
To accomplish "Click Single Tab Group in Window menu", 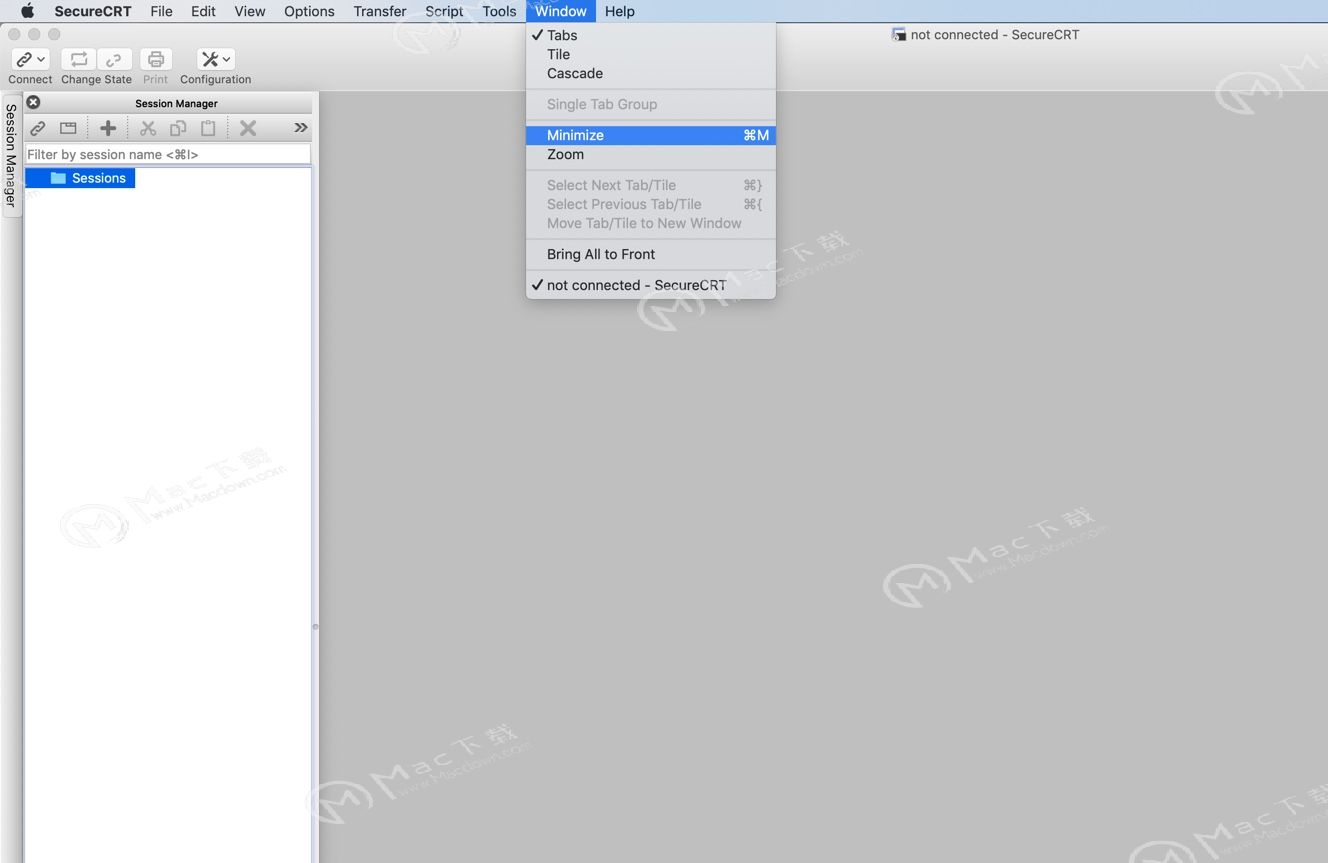I will tap(651, 104).
